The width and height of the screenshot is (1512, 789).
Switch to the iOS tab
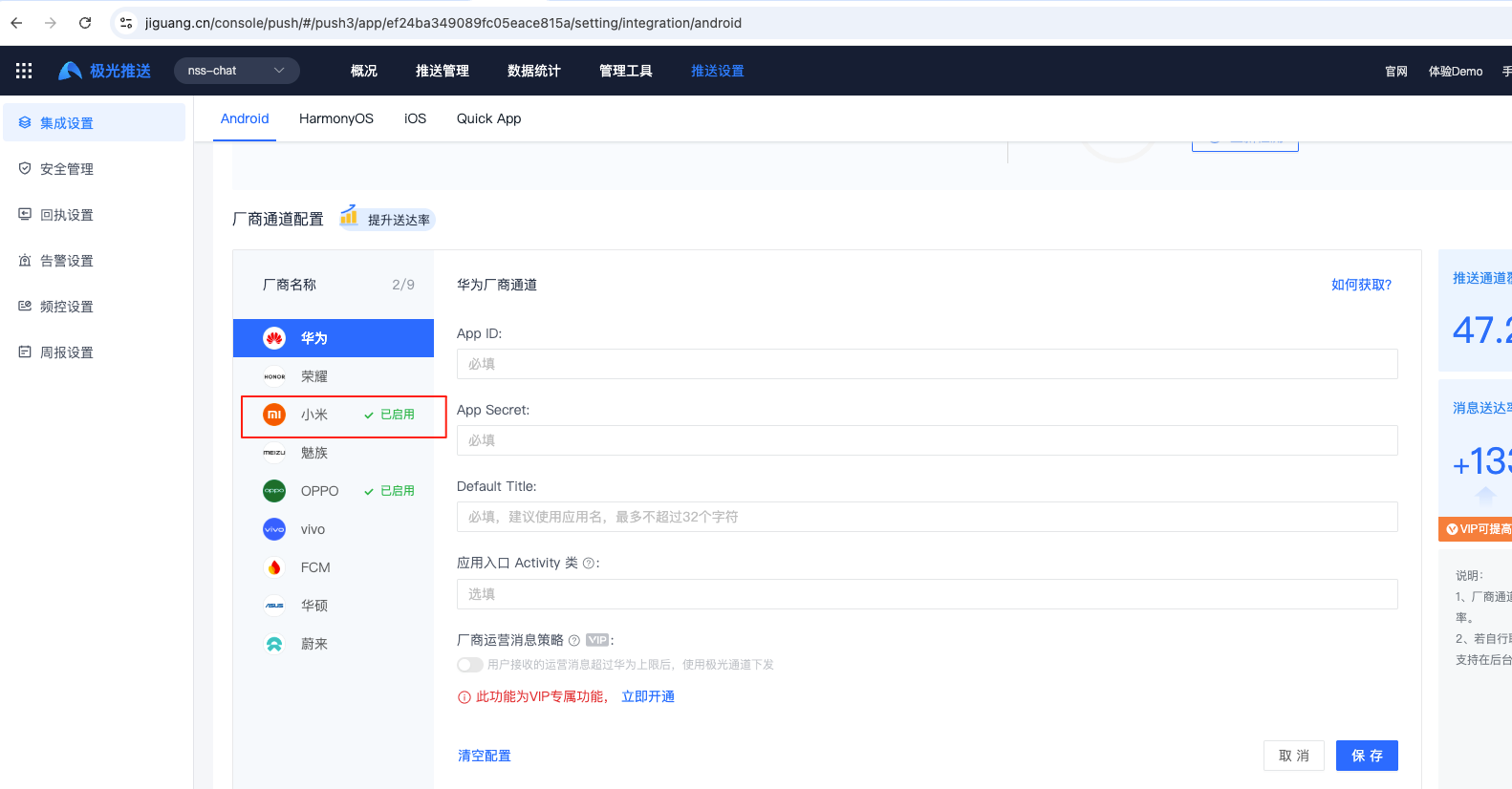(x=415, y=118)
